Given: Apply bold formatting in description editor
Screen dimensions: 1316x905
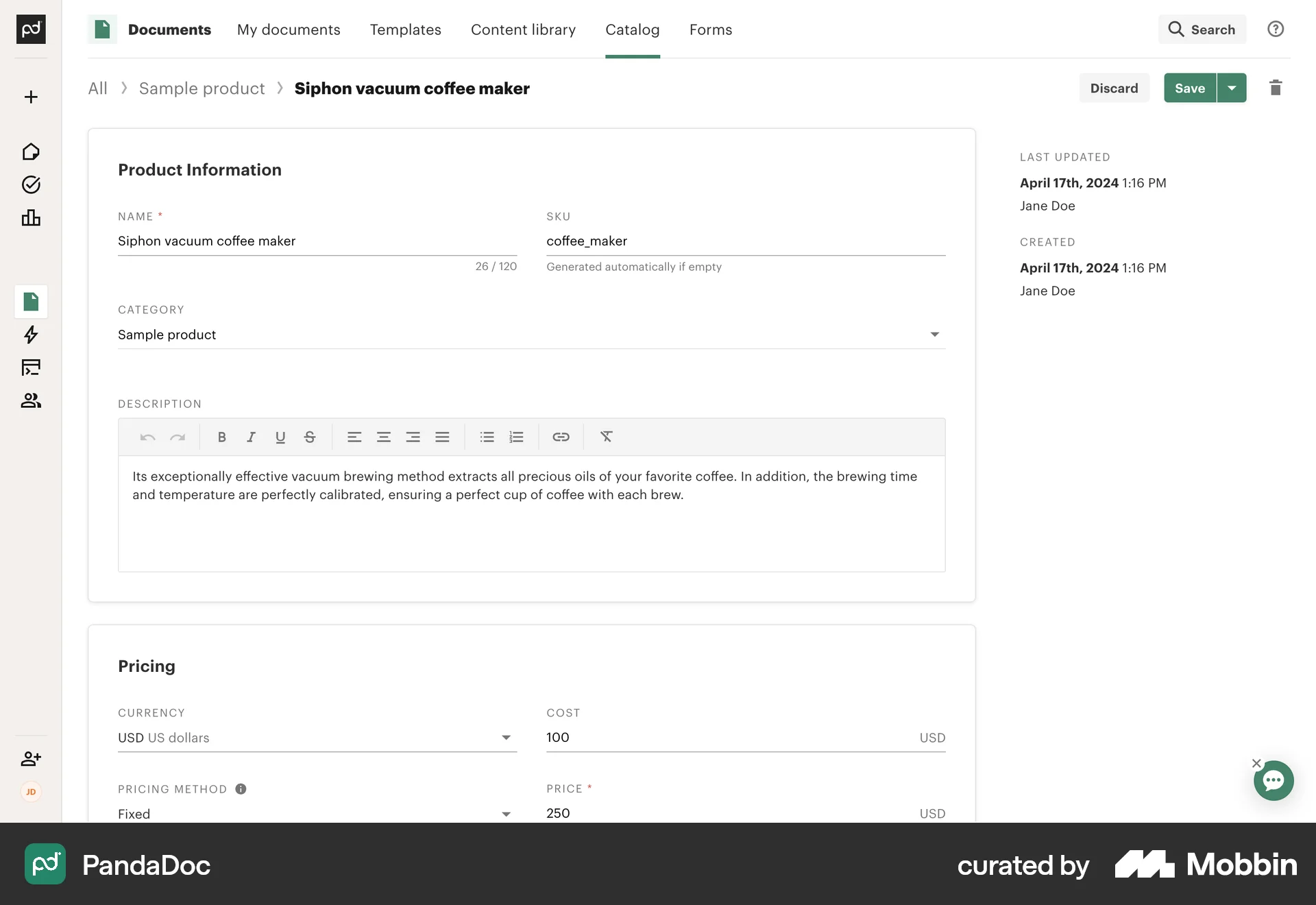Looking at the screenshot, I should pos(221,437).
